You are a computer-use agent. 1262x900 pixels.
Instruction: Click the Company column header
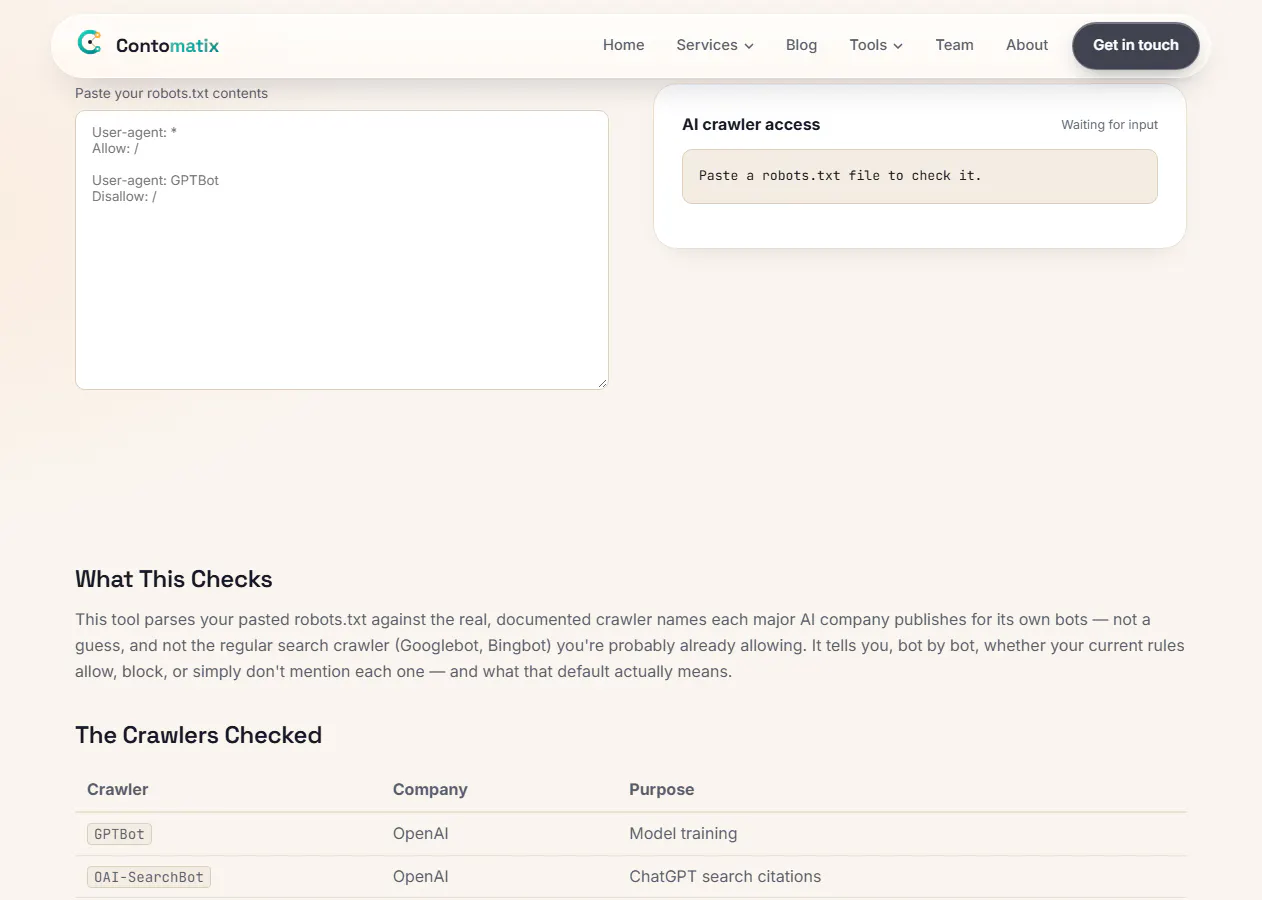click(x=430, y=789)
